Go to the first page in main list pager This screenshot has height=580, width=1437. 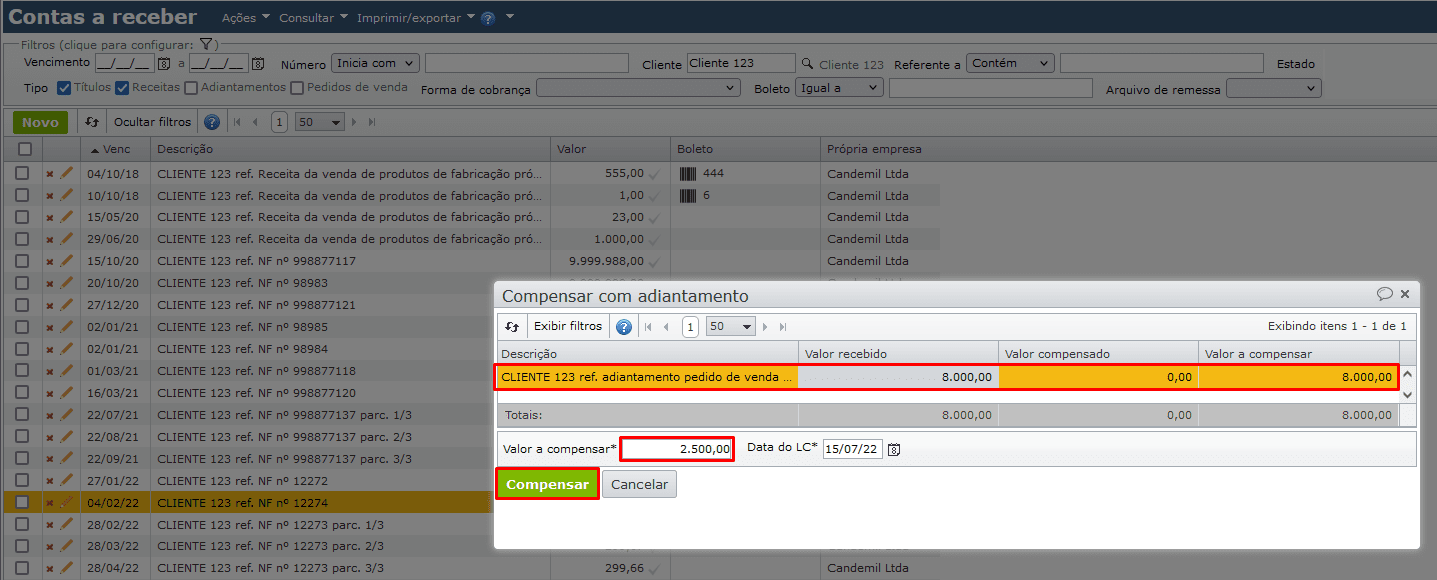coord(237,122)
